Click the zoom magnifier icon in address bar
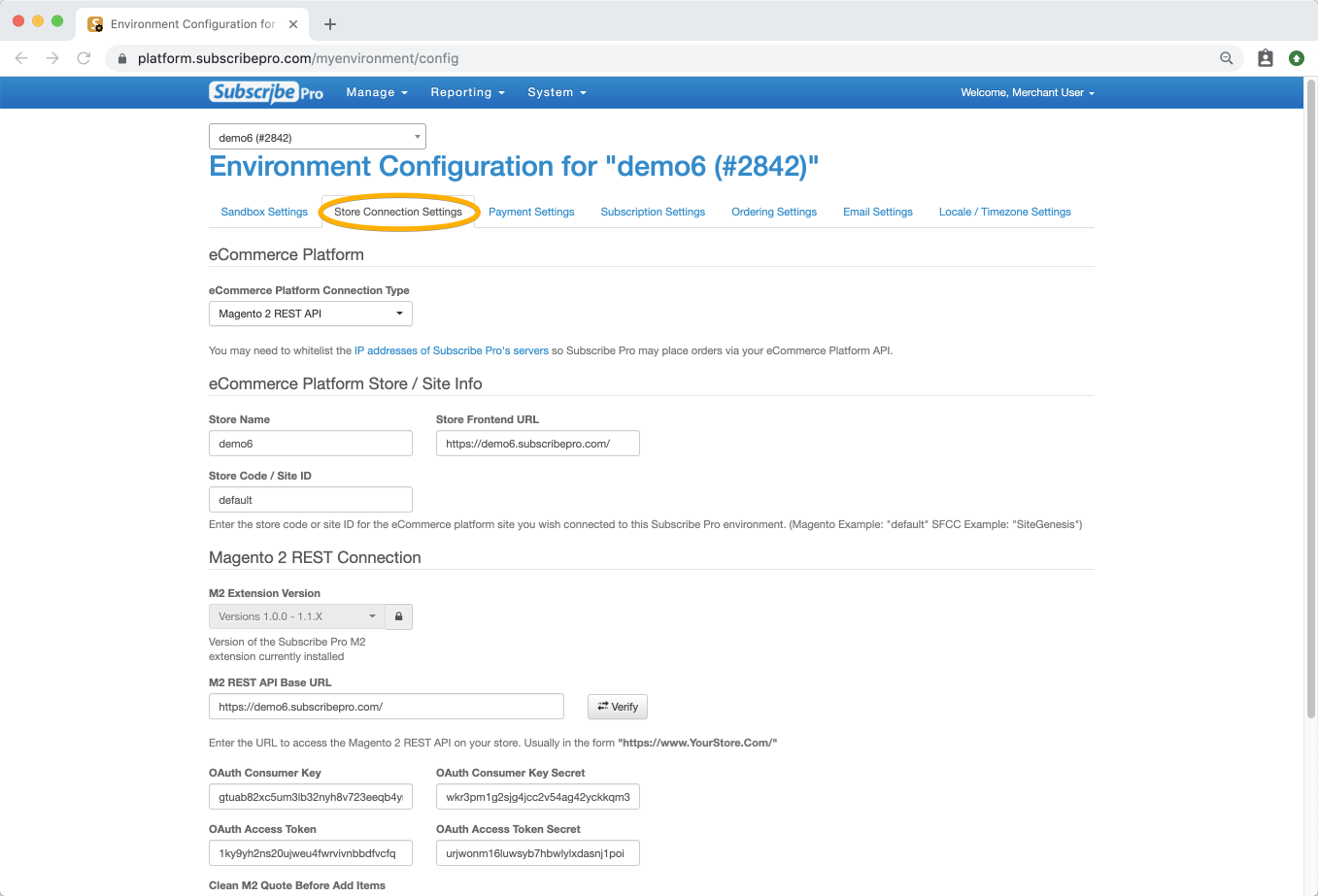Viewport: 1318px width, 896px height. point(1227,58)
